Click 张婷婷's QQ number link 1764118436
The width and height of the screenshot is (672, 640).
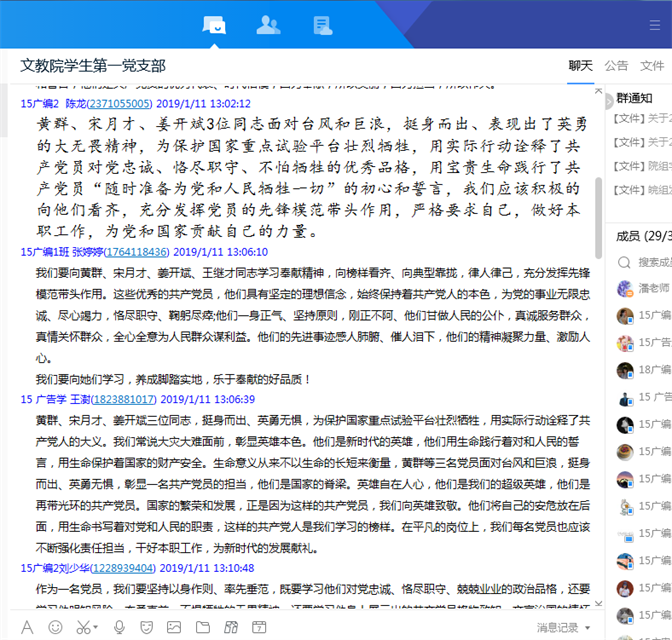(137, 252)
